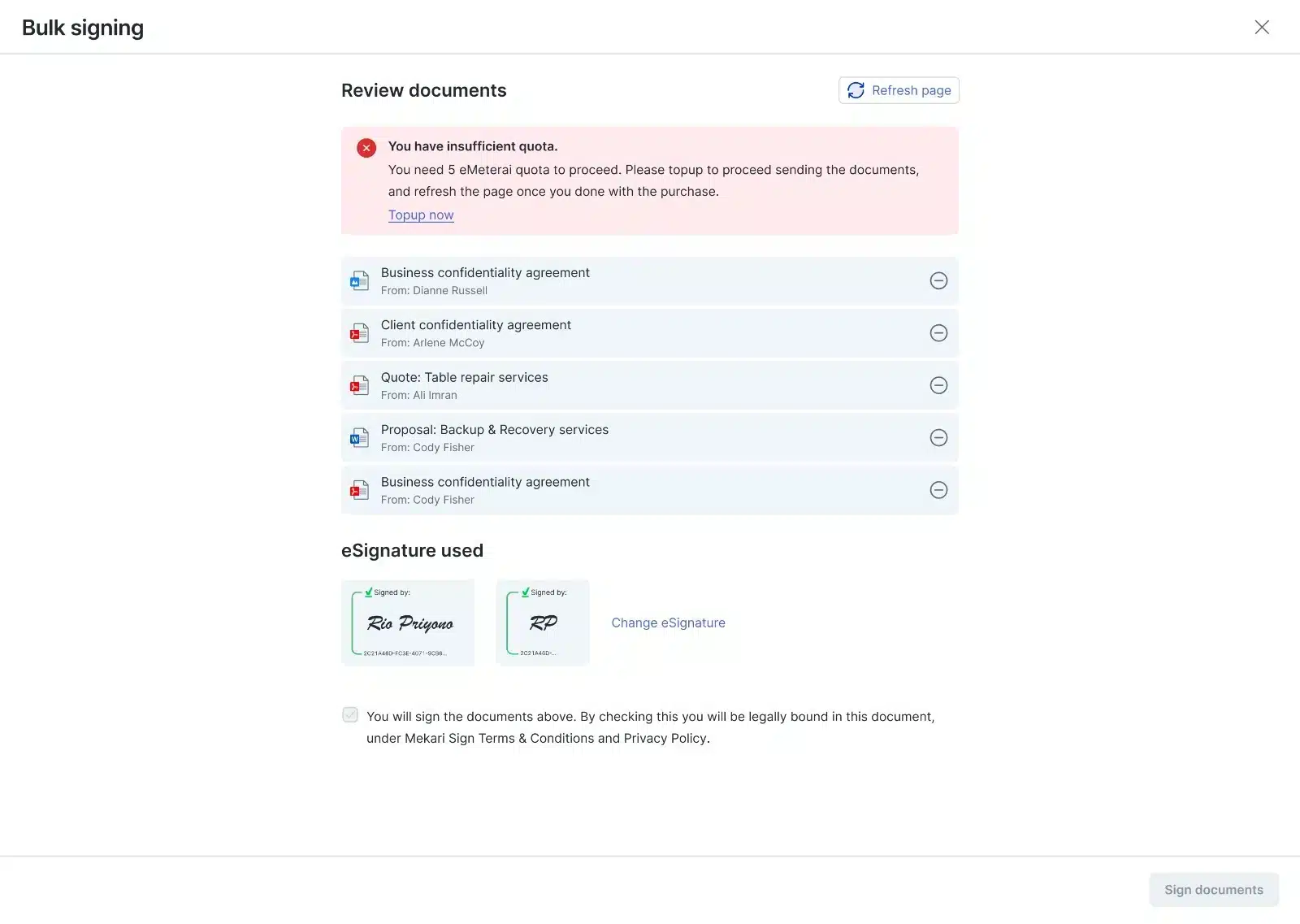The width and height of the screenshot is (1300, 924).
Task: Click PDF icon for Client confidentiality agreement
Action: click(x=359, y=334)
